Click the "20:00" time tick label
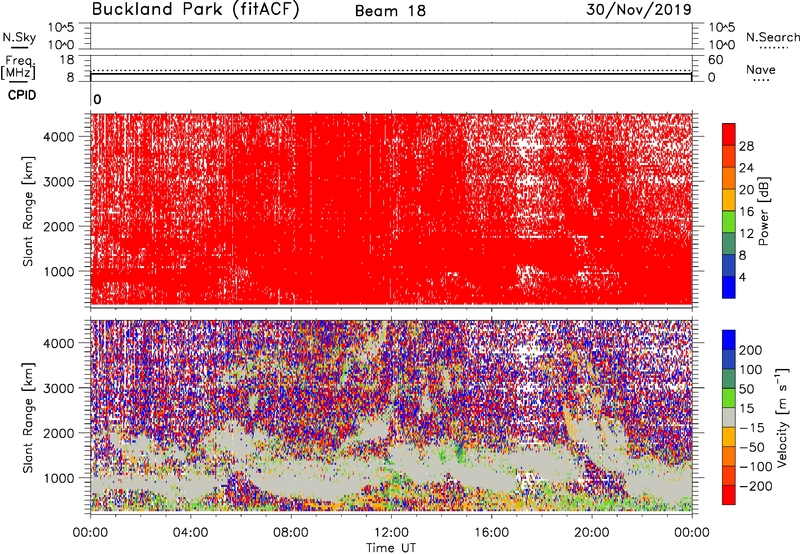This screenshot has height=554, width=800. tap(591, 533)
